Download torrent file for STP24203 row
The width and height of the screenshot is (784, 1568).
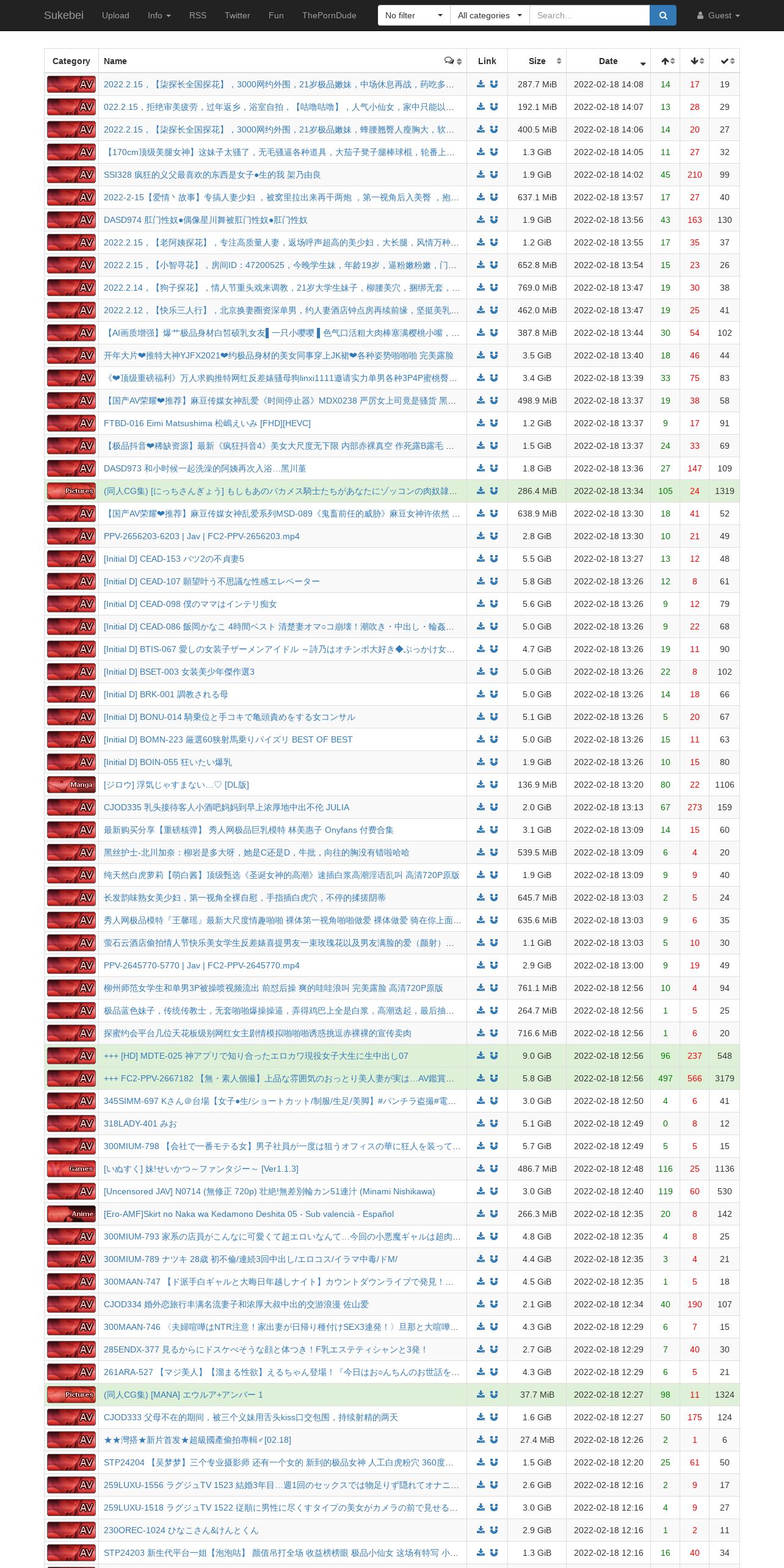(481, 1553)
